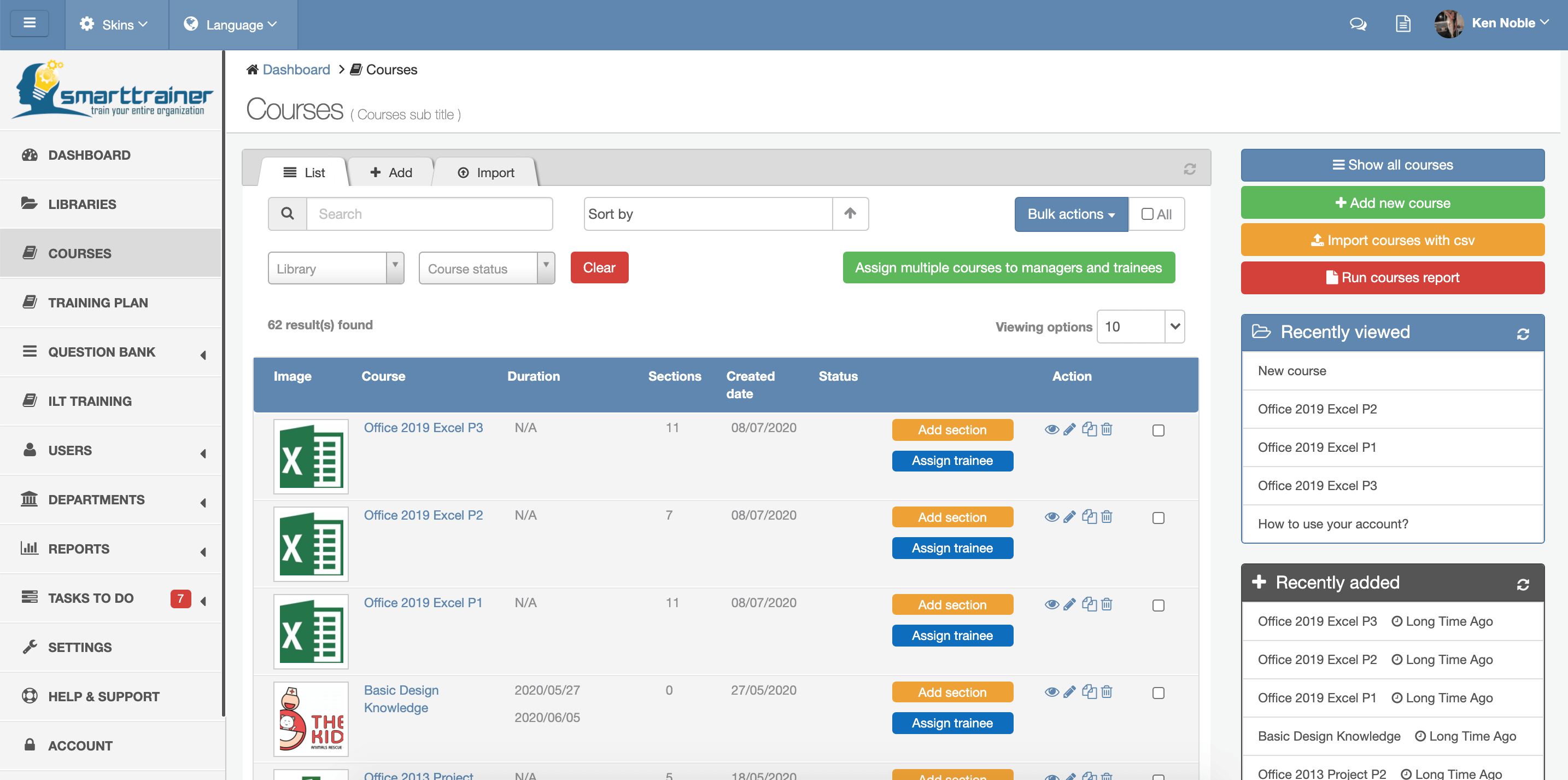
Task: Open the document notes icon in header
Action: point(1403,25)
